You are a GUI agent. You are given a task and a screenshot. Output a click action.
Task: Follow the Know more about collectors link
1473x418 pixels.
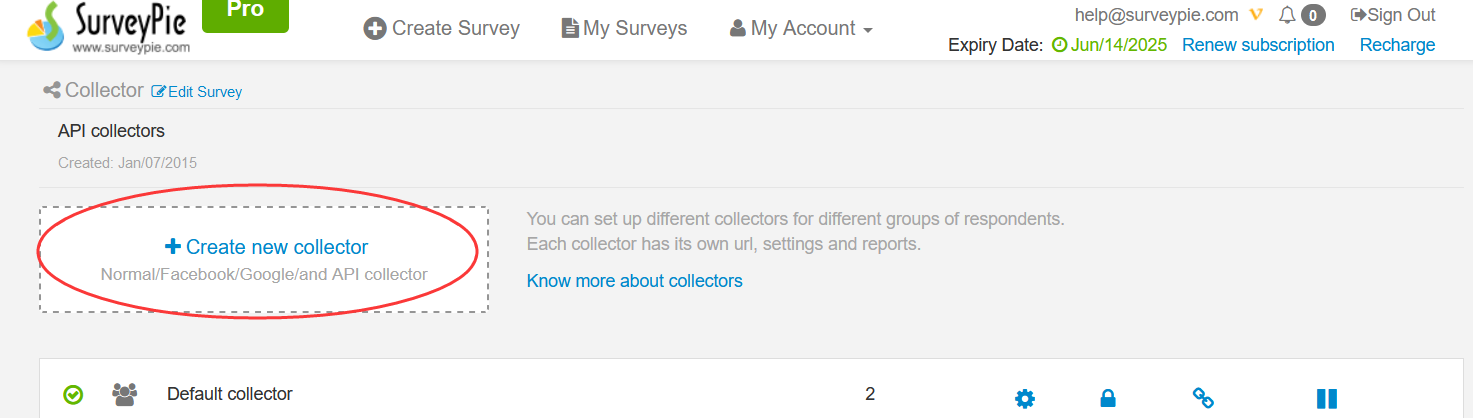click(634, 281)
